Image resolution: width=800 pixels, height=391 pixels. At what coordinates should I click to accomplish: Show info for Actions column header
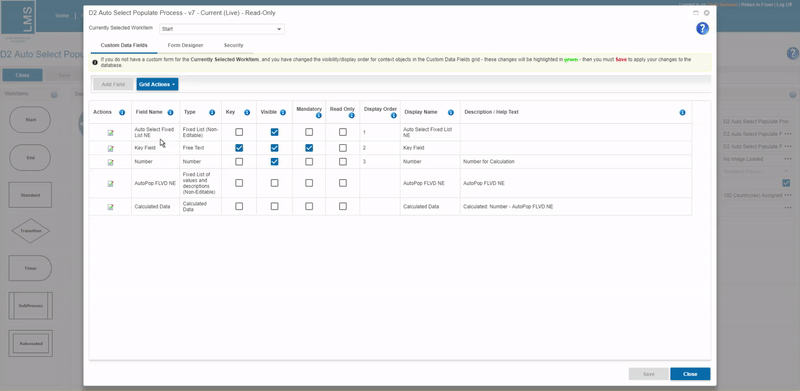pyautogui.click(x=122, y=112)
